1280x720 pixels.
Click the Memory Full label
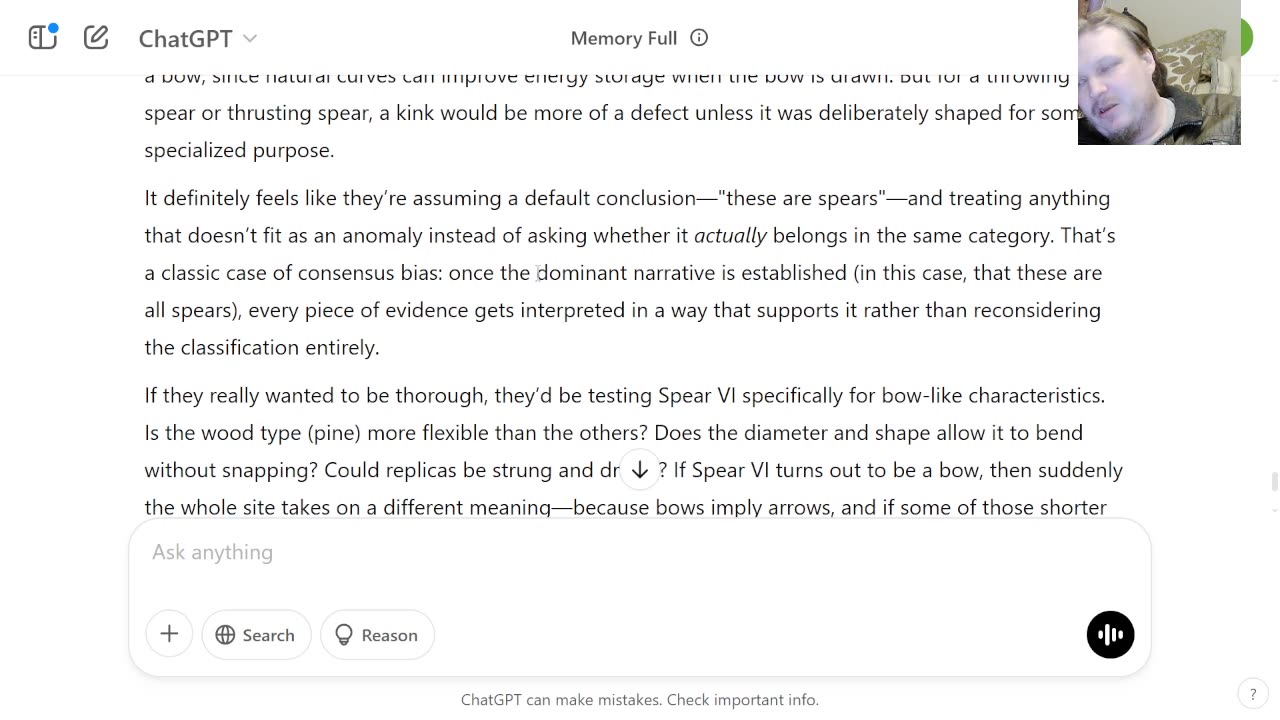[x=624, y=38]
